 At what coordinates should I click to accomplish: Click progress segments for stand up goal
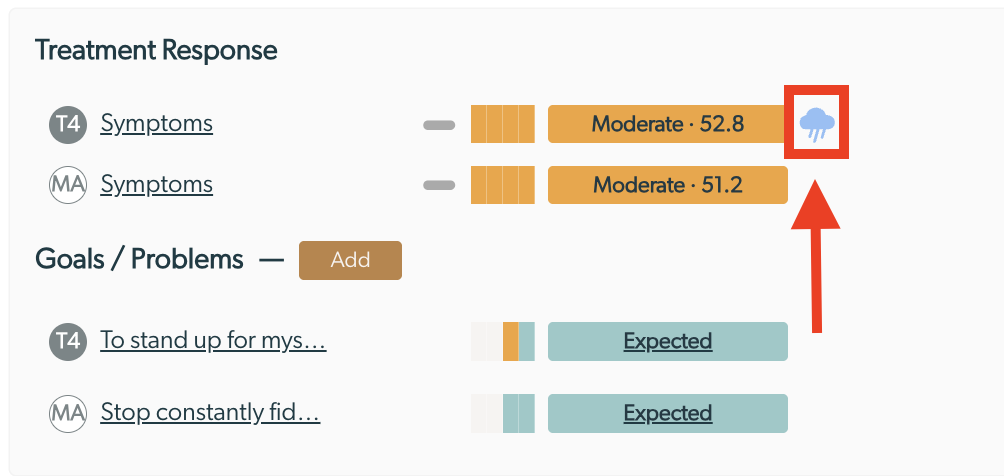(503, 341)
